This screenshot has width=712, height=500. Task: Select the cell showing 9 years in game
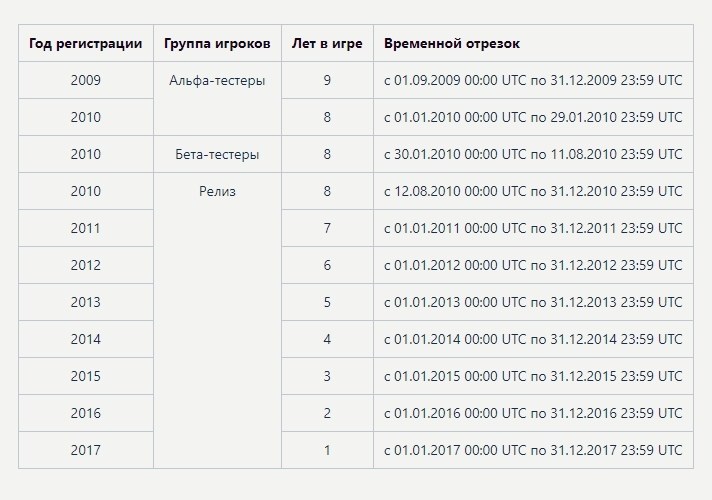click(x=327, y=81)
